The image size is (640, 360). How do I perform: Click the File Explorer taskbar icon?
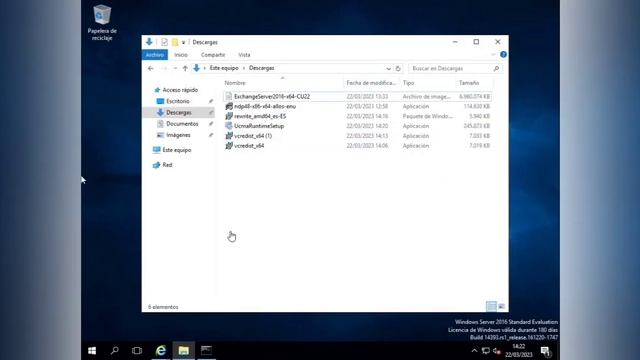coord(184,351)
